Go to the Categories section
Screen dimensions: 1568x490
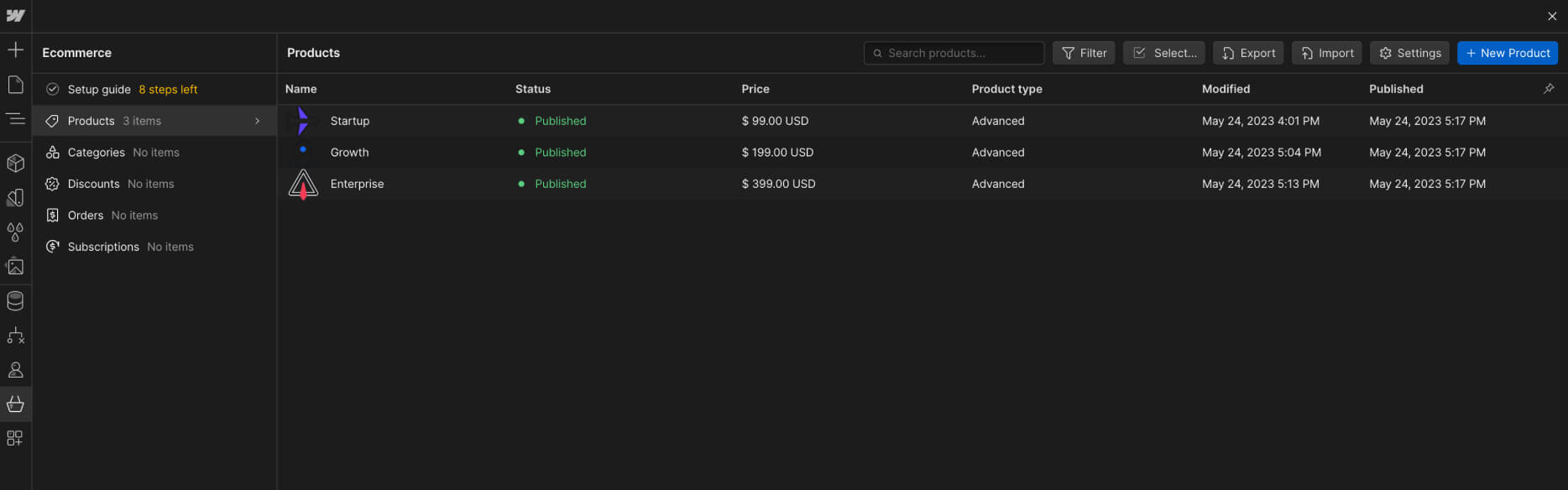click(x=97, y=153)
